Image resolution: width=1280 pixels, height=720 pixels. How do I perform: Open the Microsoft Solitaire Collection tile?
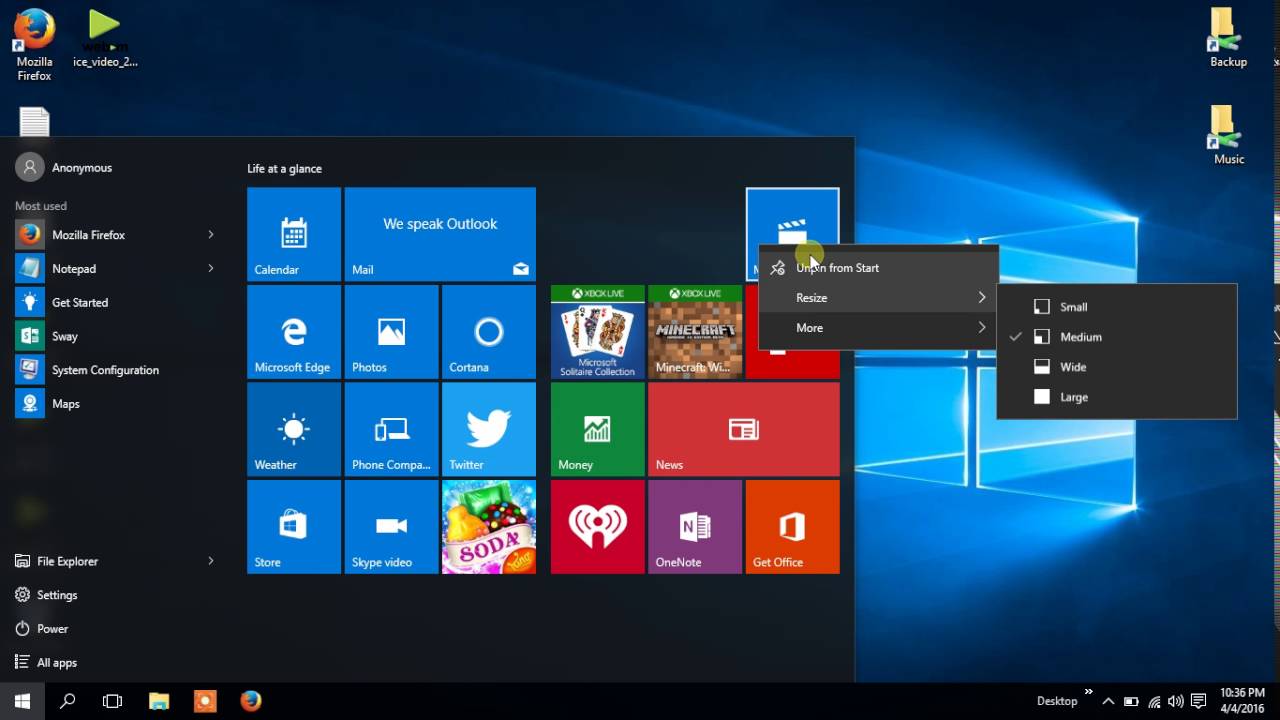click(x=597, y=332)
